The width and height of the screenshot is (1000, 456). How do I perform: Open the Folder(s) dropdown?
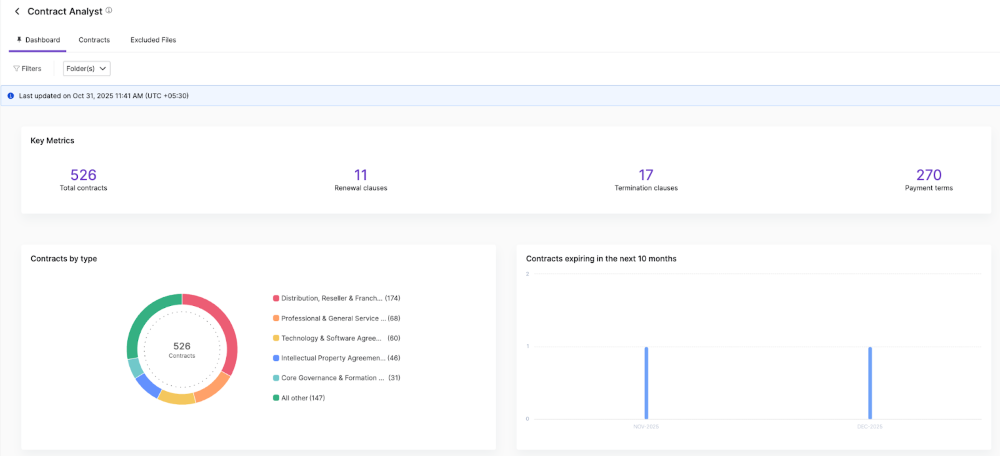[86, 69]
